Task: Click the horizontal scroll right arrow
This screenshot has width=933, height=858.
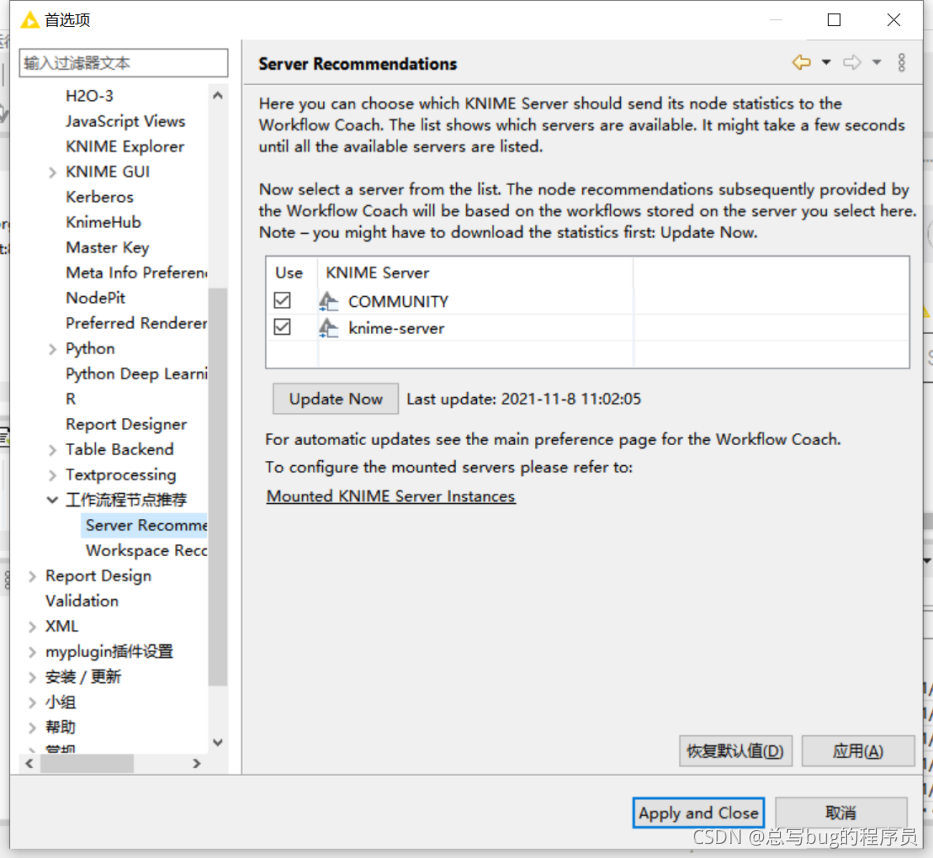Action: coord(196,763)
